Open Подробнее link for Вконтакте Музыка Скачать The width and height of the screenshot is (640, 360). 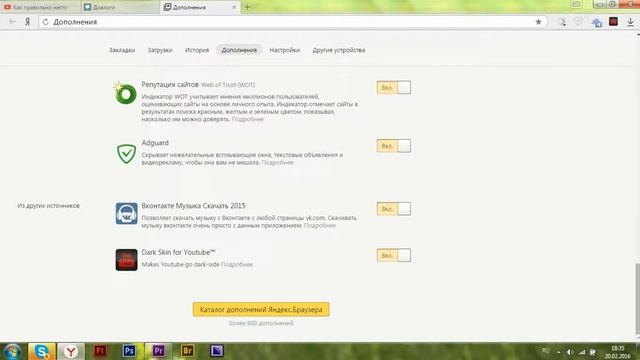coord(320,225)
